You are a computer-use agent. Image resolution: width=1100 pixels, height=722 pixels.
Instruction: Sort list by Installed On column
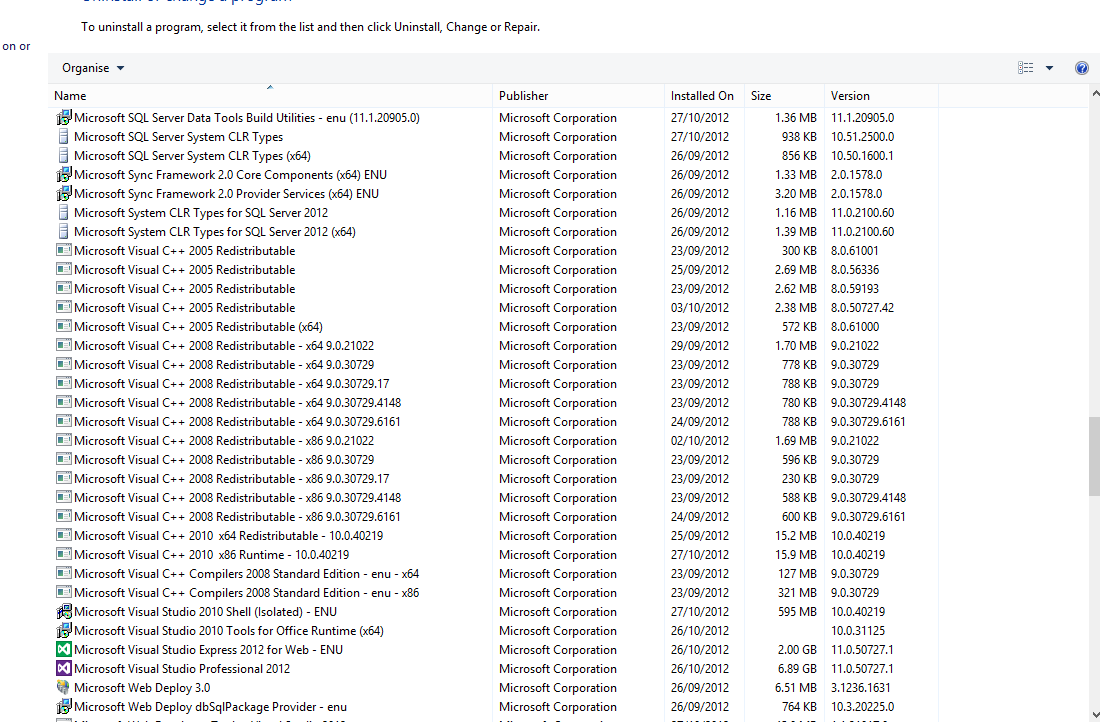[702, 96]
